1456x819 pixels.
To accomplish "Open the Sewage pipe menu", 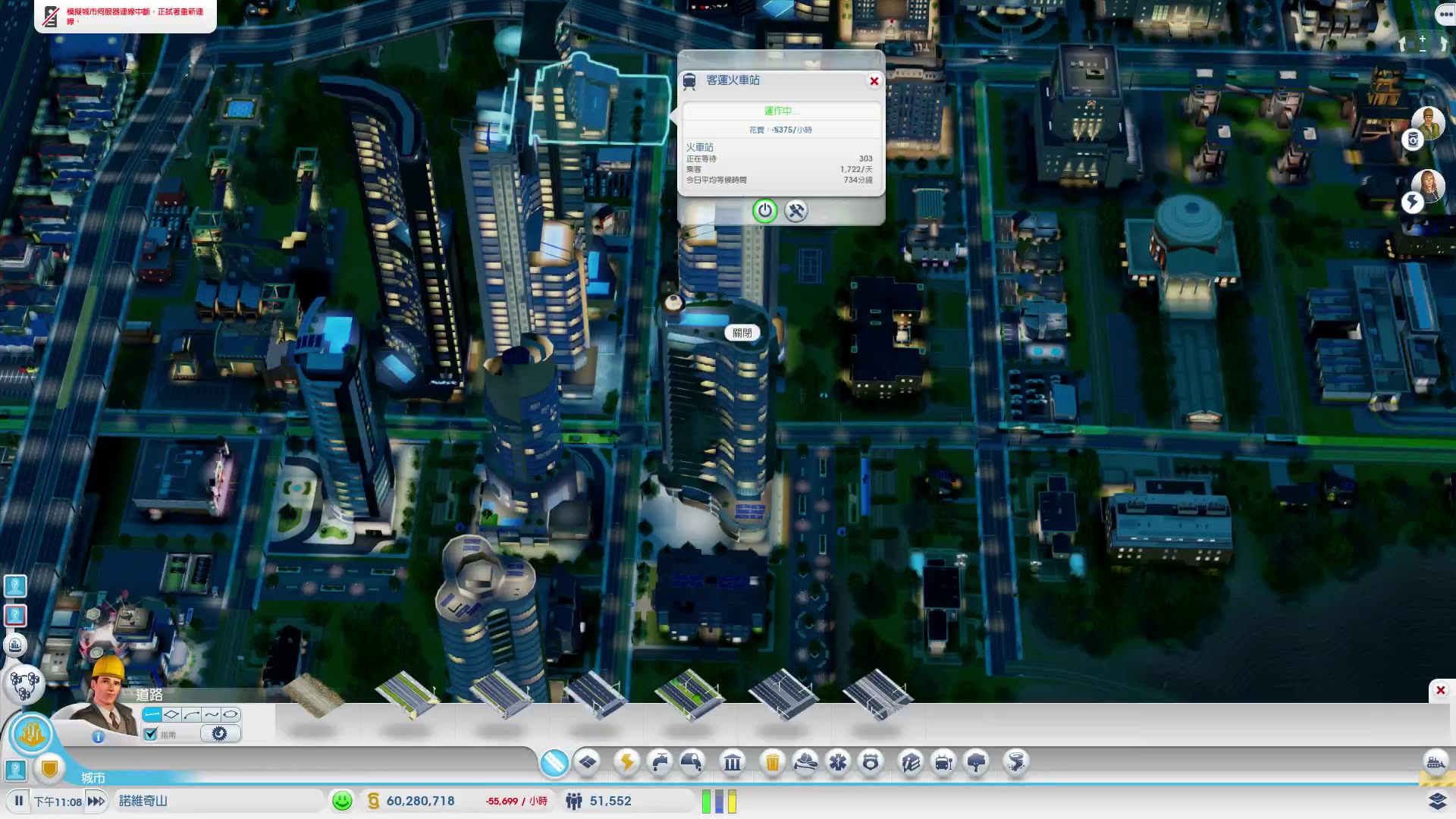I will tap(692, 762).
